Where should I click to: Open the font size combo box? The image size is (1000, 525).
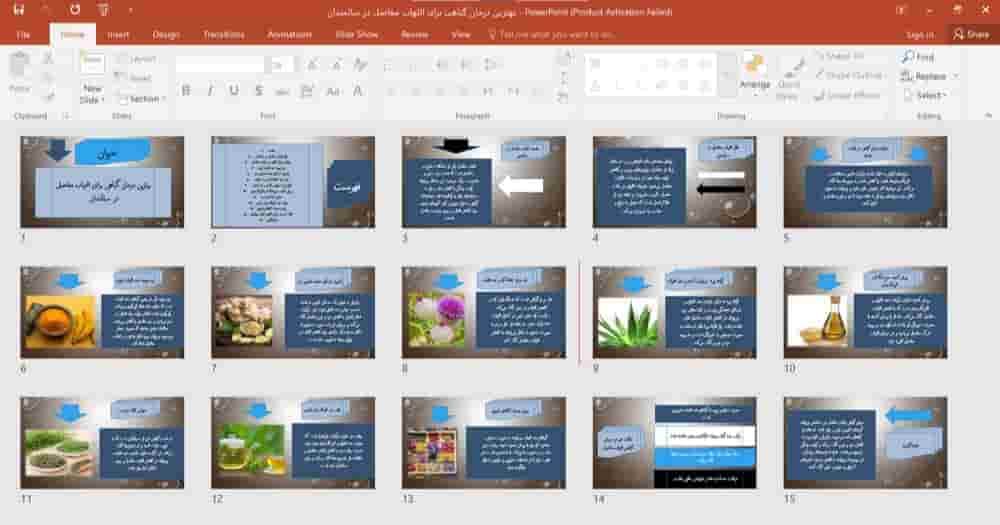coord(282,65)
